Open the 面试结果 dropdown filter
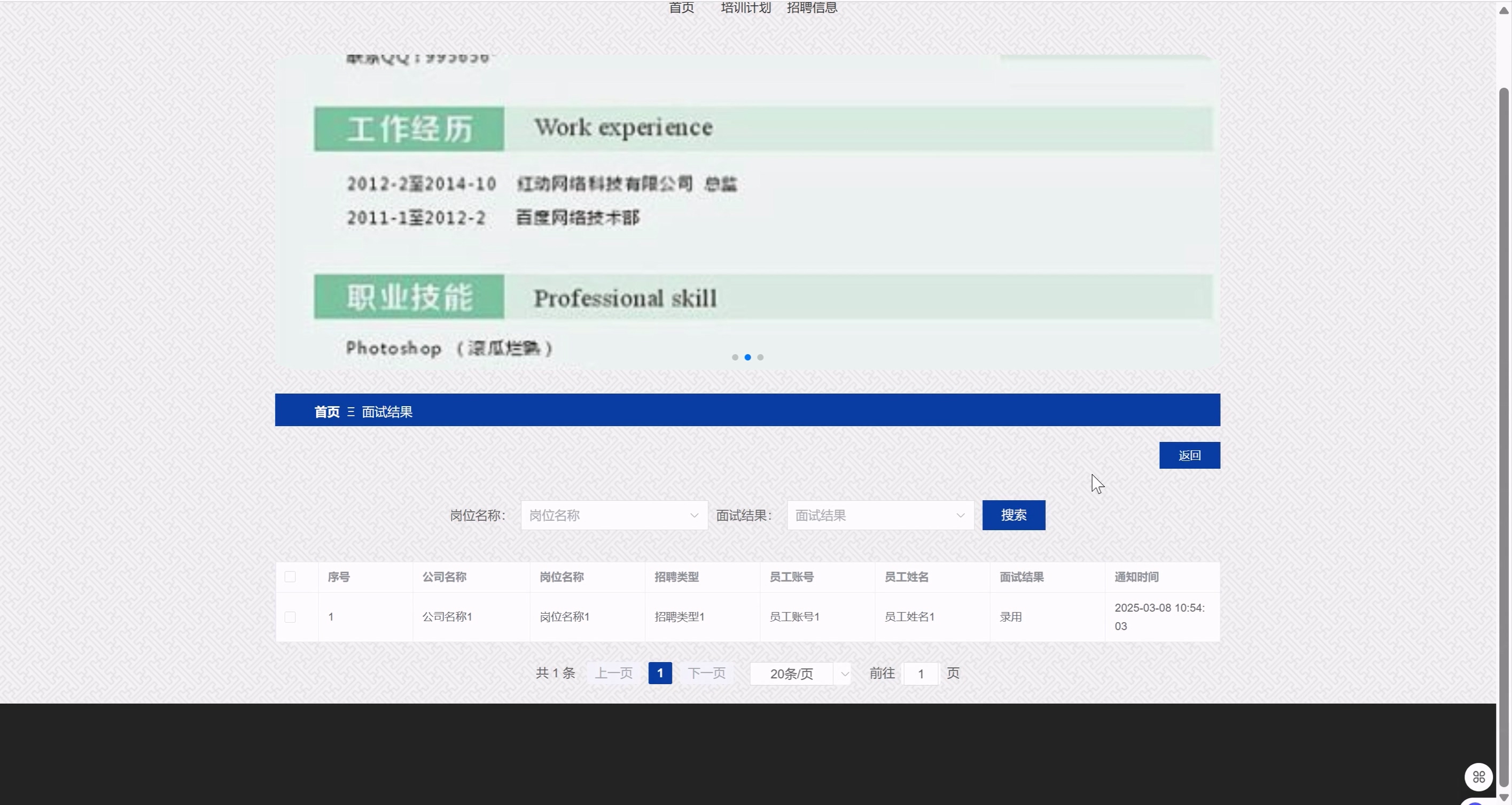The image size is (1512, 805). click(x=880, y=515)
